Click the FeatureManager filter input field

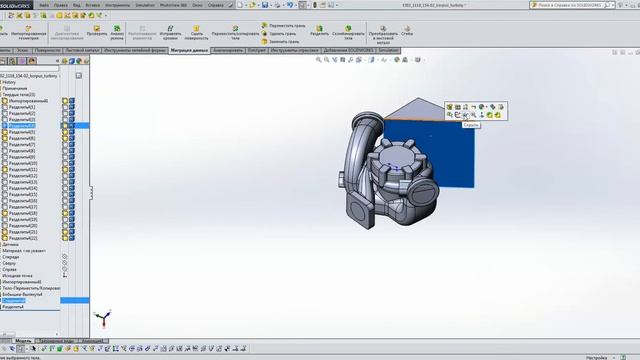pos(29,69)
